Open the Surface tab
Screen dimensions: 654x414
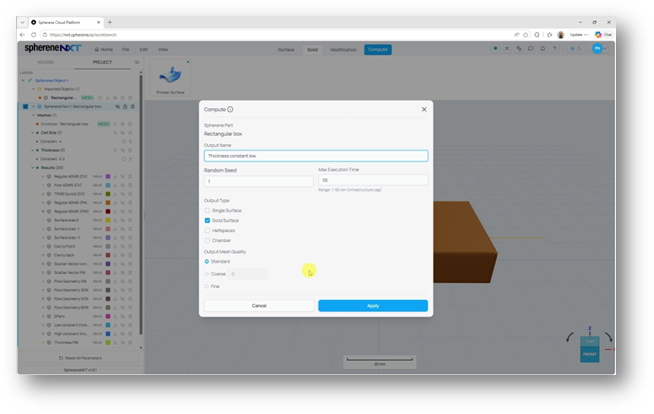pyautogui.click(x=286, y=50)
